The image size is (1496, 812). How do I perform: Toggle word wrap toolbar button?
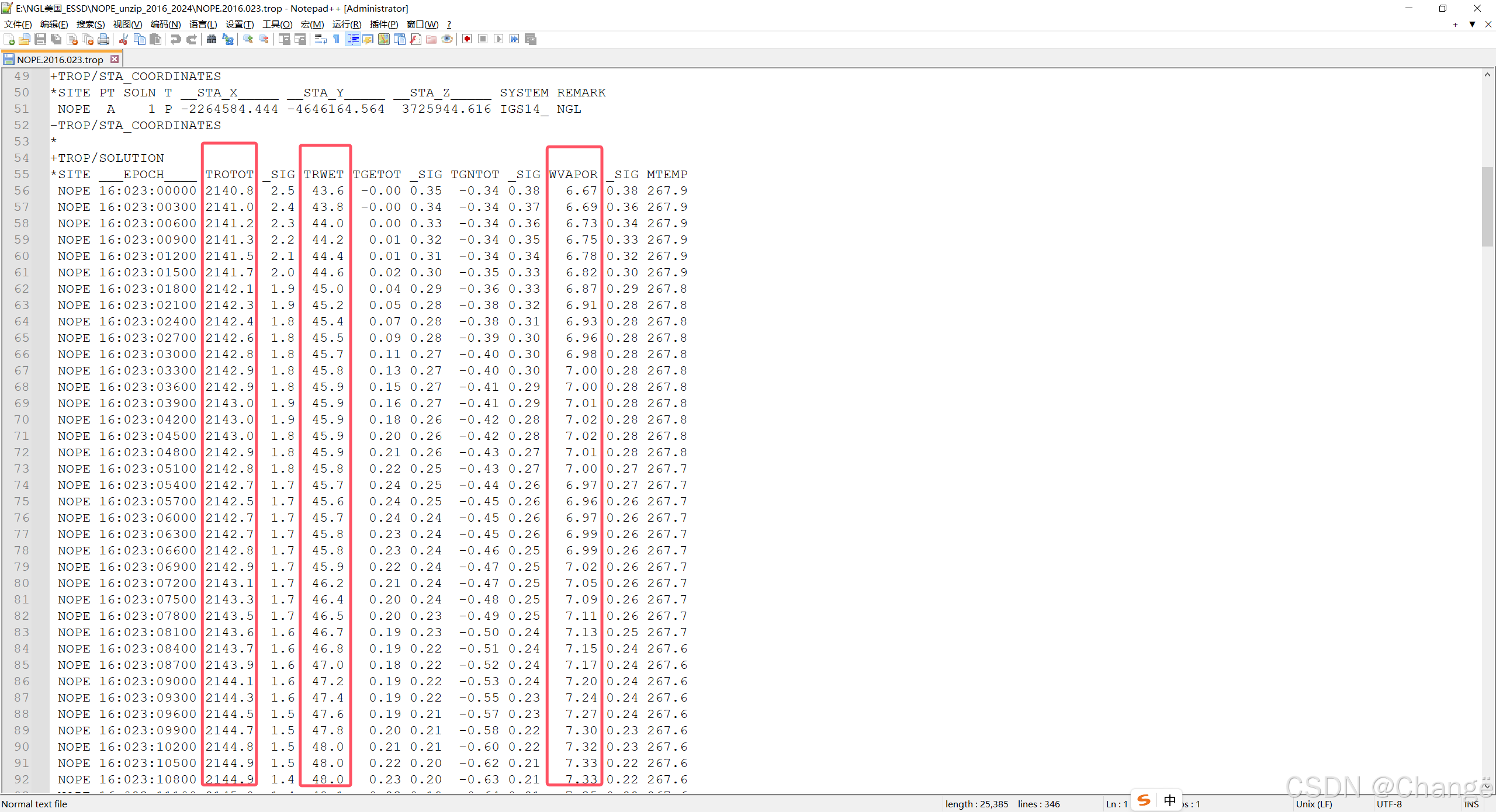[320, 39]
